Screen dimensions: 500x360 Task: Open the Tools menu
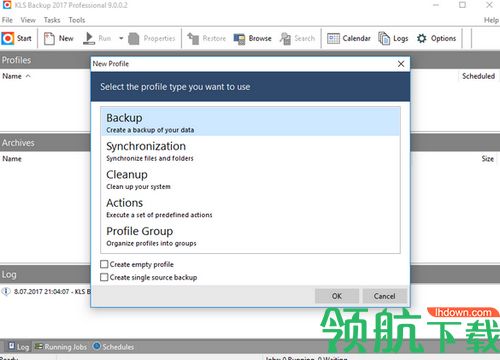pos(77,20)
